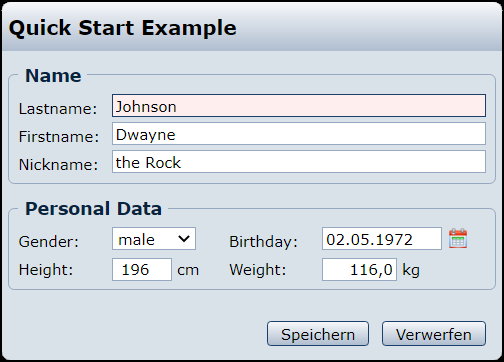Screen dimensions: 504x362
Task: Focus the Lastname field containing Johnson
Action: click(x=299, y=106)
